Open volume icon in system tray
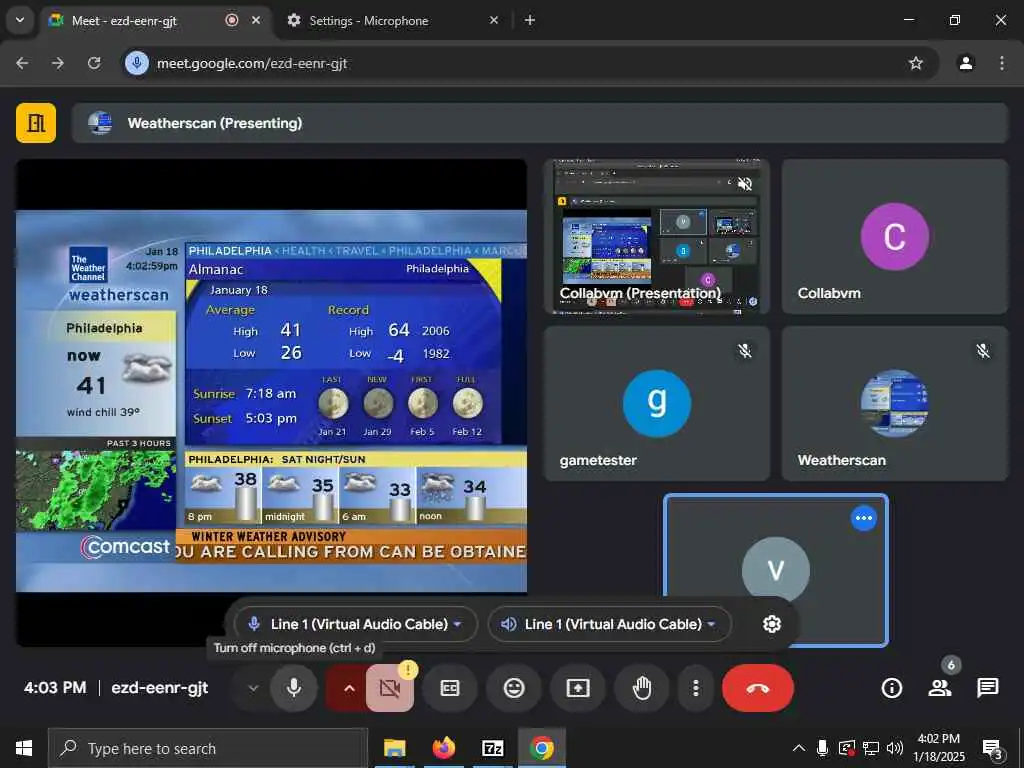 pos(895,748)
